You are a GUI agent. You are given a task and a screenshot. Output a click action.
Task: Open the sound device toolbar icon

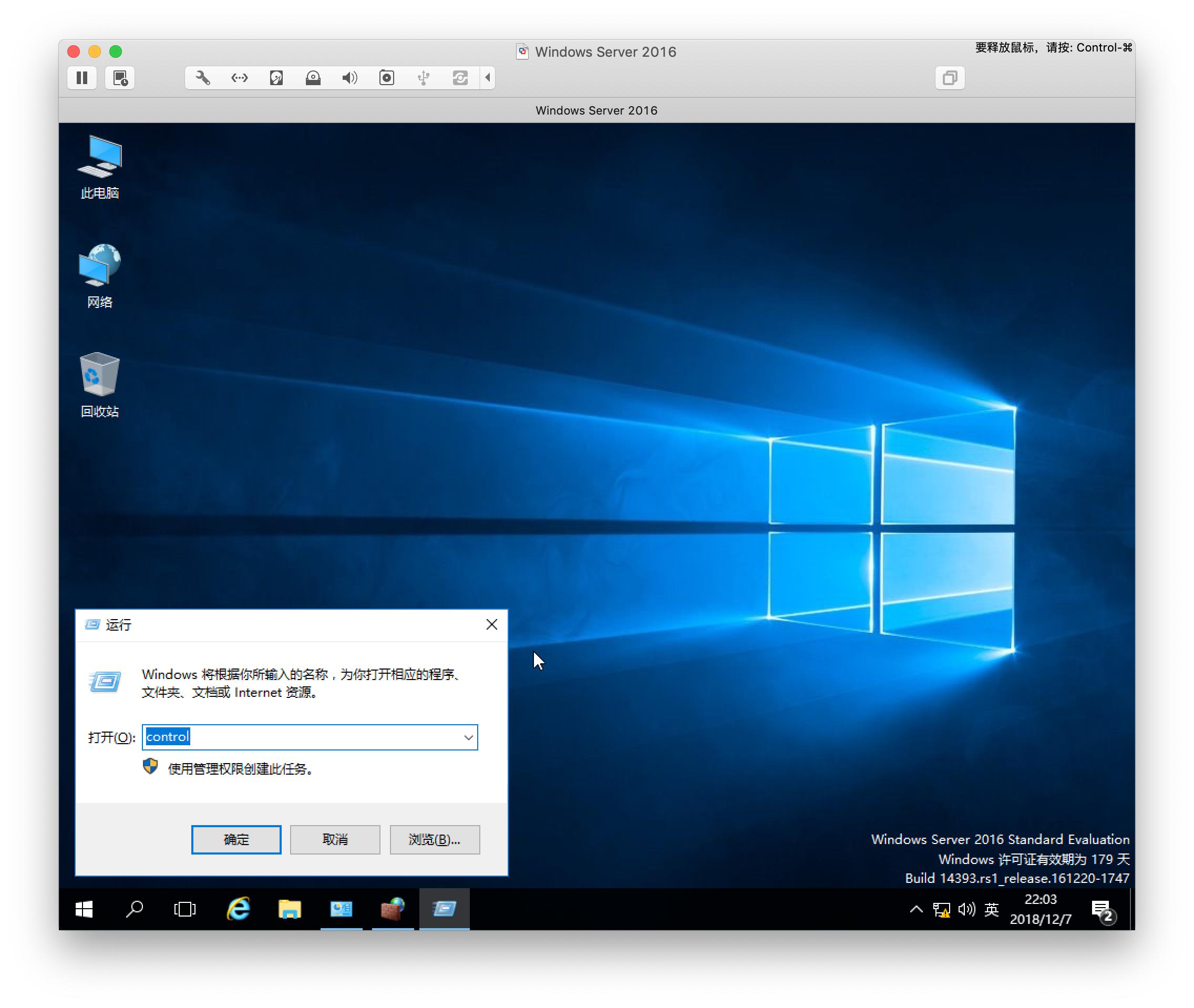pos(349,78)
